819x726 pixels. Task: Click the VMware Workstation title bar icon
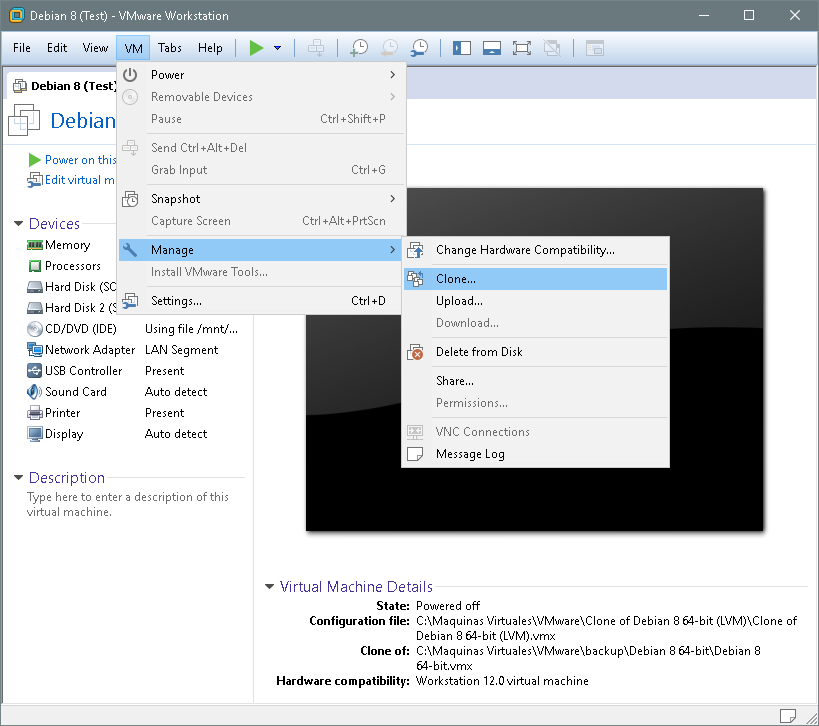17,16
